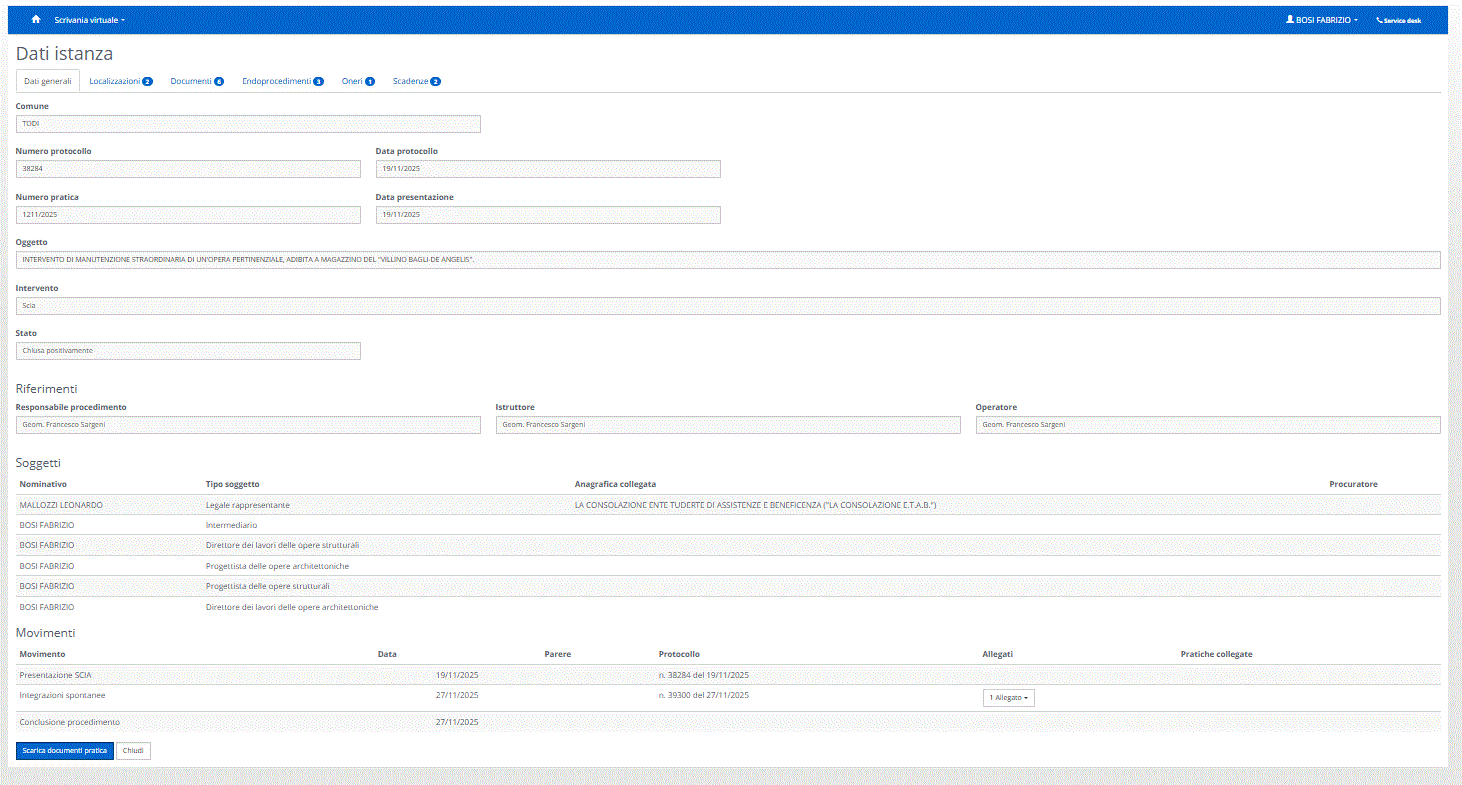The height and width of the screenshot is (785, 1462).
Task: Click the home icon in top bar
Action: pyautogui.click(x=36, y=20)
